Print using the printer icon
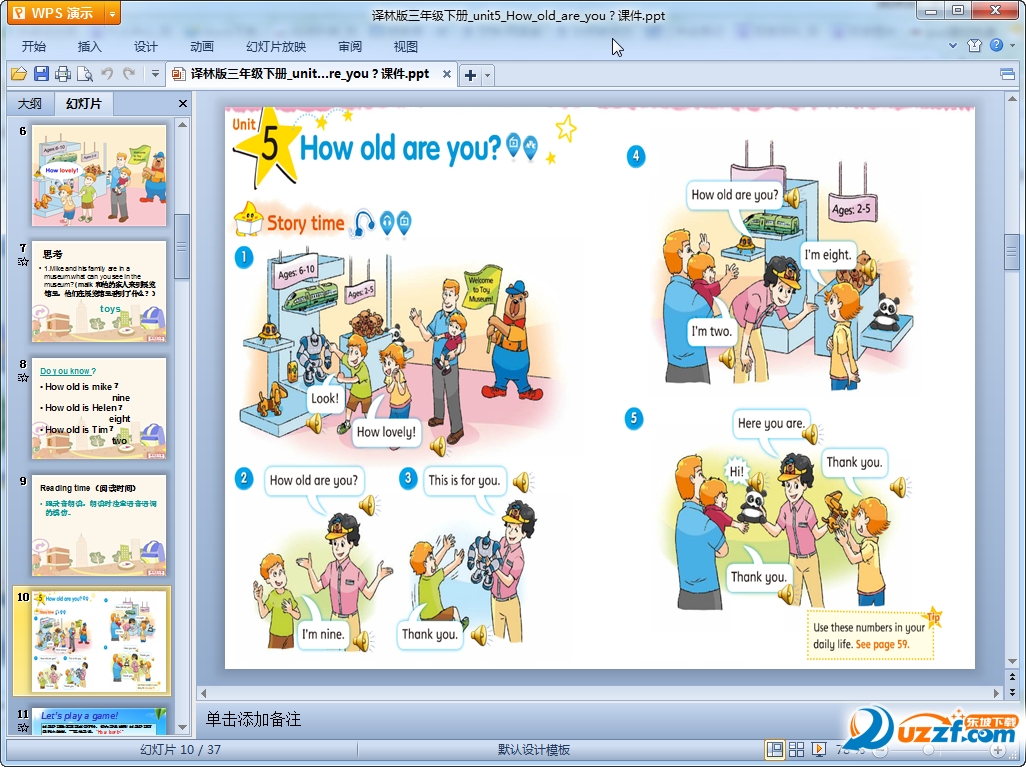The image size is (1026, 767). coord(63,74)
